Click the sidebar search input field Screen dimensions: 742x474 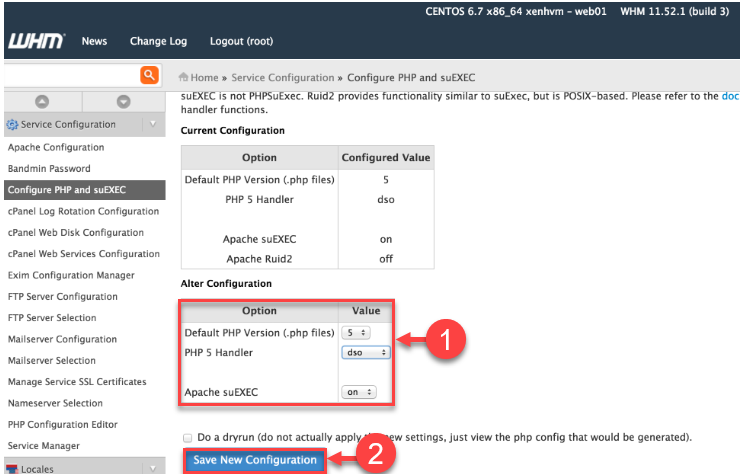tap(70, 75)
